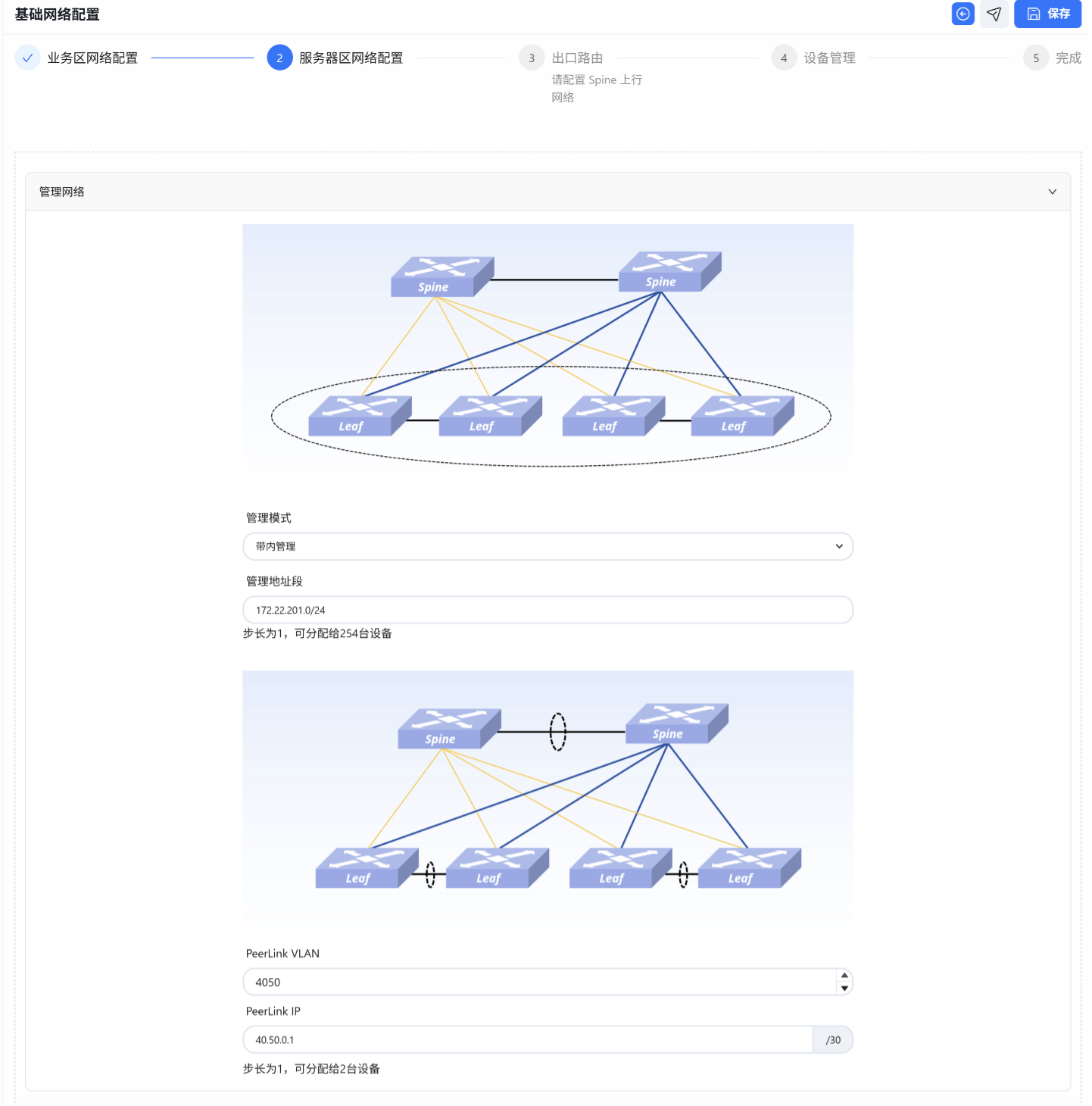
Task: Select step 2 circle 服务器区网络配置
Action: click(x=279, y=58)
